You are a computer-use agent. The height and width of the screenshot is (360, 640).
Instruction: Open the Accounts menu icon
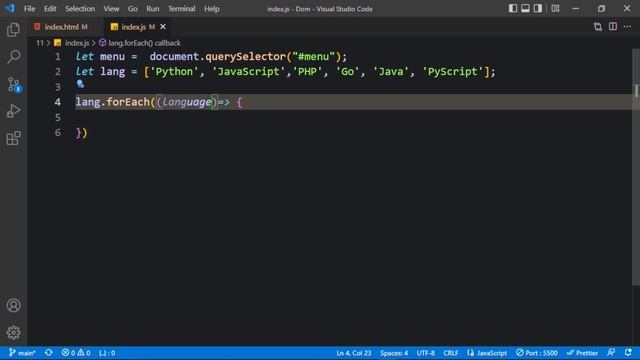point(13,305)
